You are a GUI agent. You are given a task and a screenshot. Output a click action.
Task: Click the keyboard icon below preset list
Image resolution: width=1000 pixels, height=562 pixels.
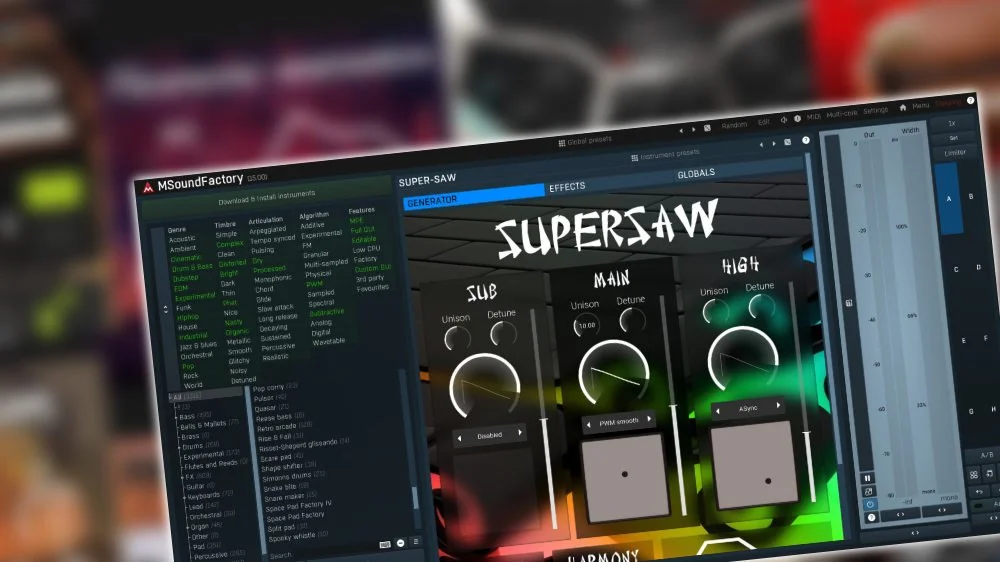point(385,544)
